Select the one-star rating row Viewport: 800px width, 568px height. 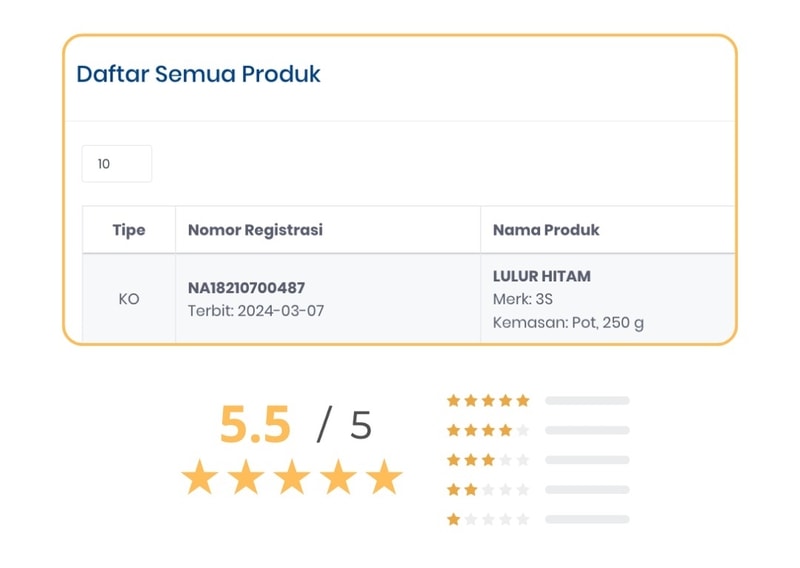[488, 520]
